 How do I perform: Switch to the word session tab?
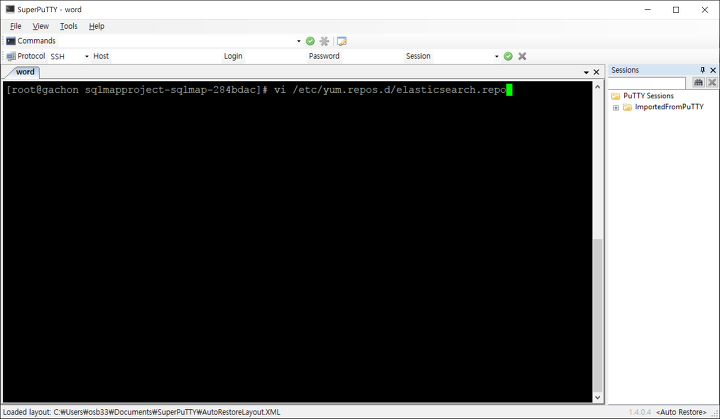coord(25,72)
